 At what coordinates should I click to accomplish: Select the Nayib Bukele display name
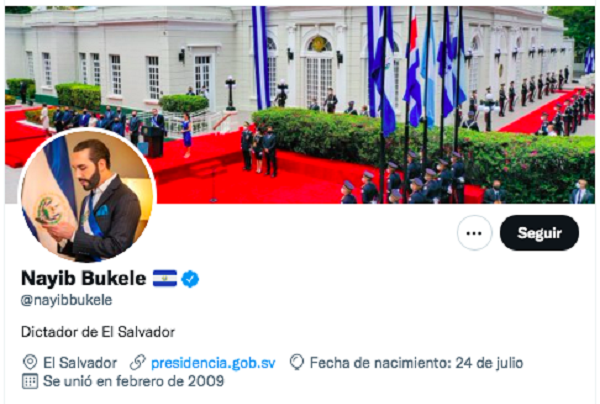pyautogui.click(x=84, y=278)
